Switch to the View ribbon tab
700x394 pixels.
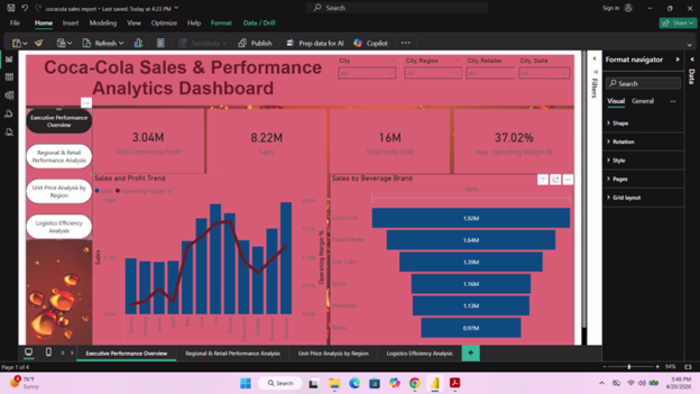[133, 23]
